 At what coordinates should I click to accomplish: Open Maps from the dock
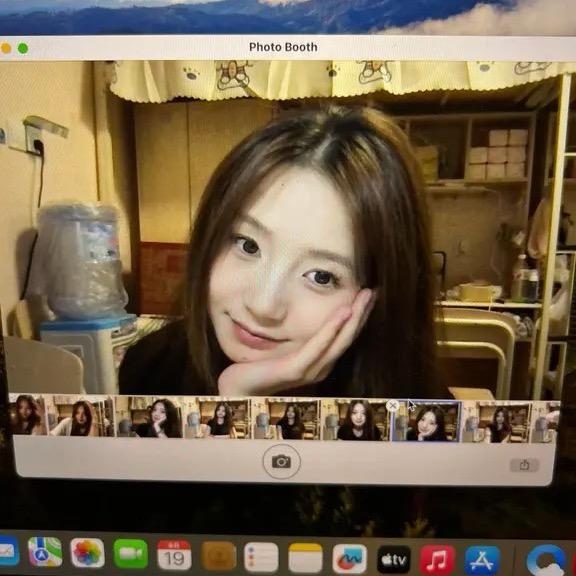pos(45,551)
